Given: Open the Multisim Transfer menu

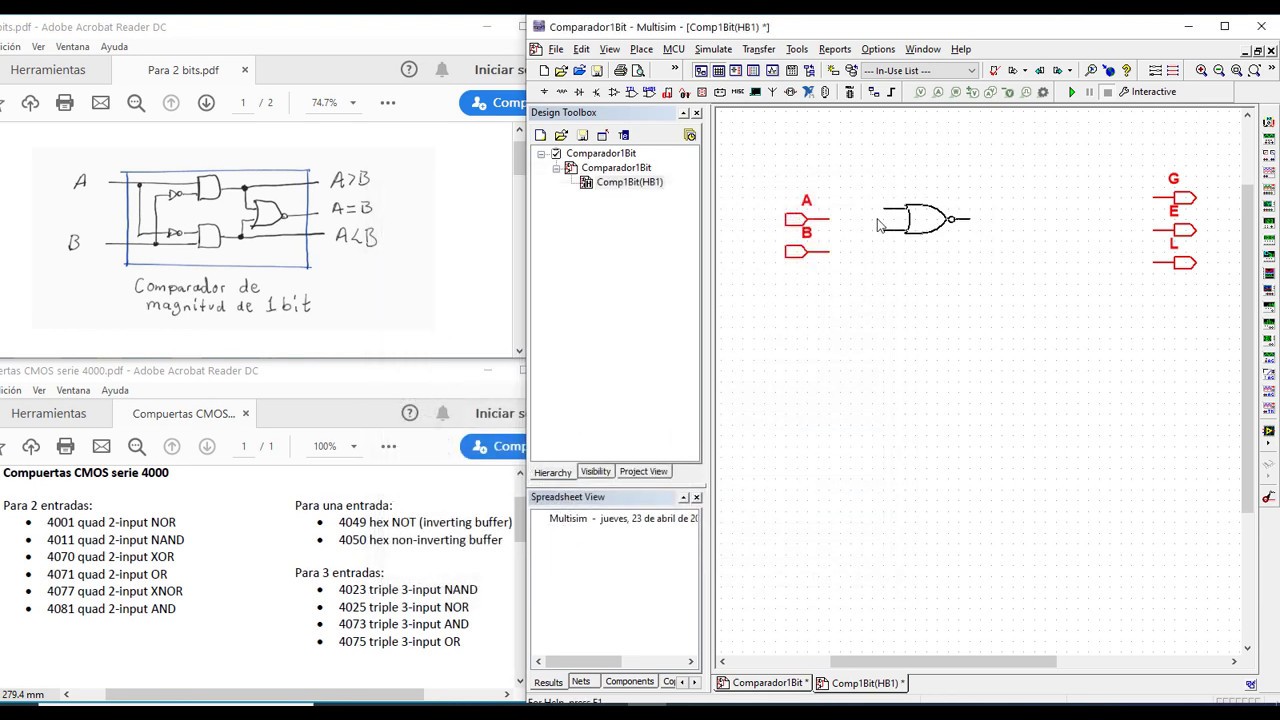Looking at the screenshot, I should click(759, 49).
